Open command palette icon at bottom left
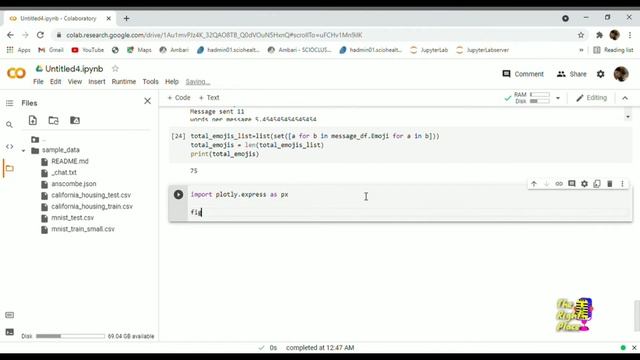The image size is (640, 360). pos(9,315)
